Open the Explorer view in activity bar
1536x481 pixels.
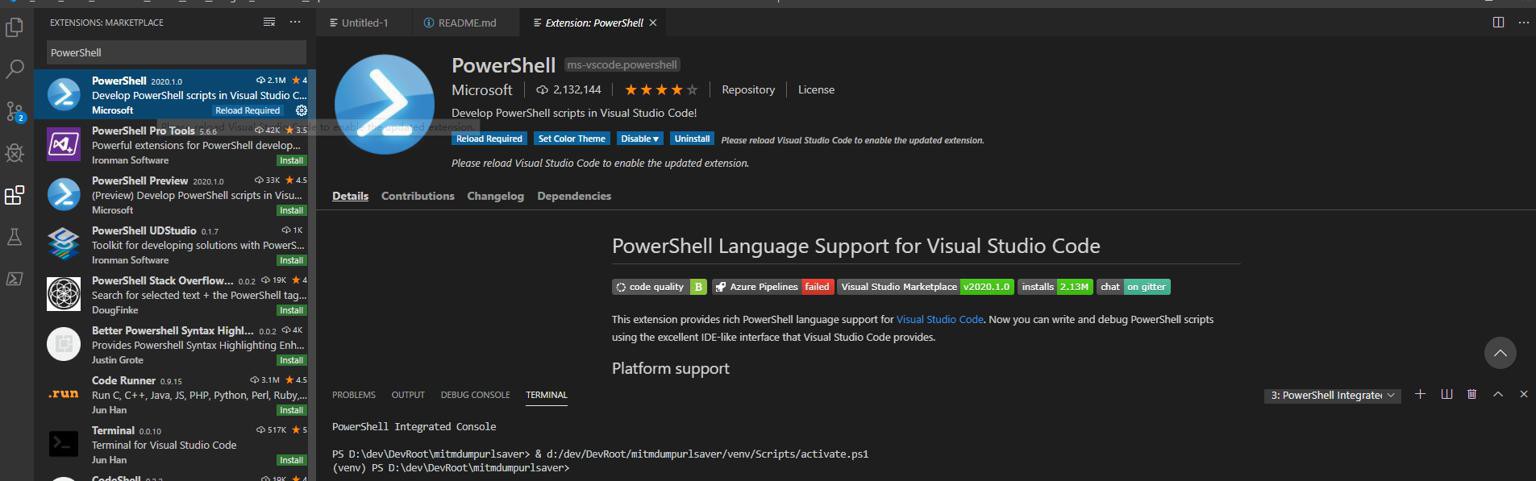pyautogui.click(x=15, y=27)
